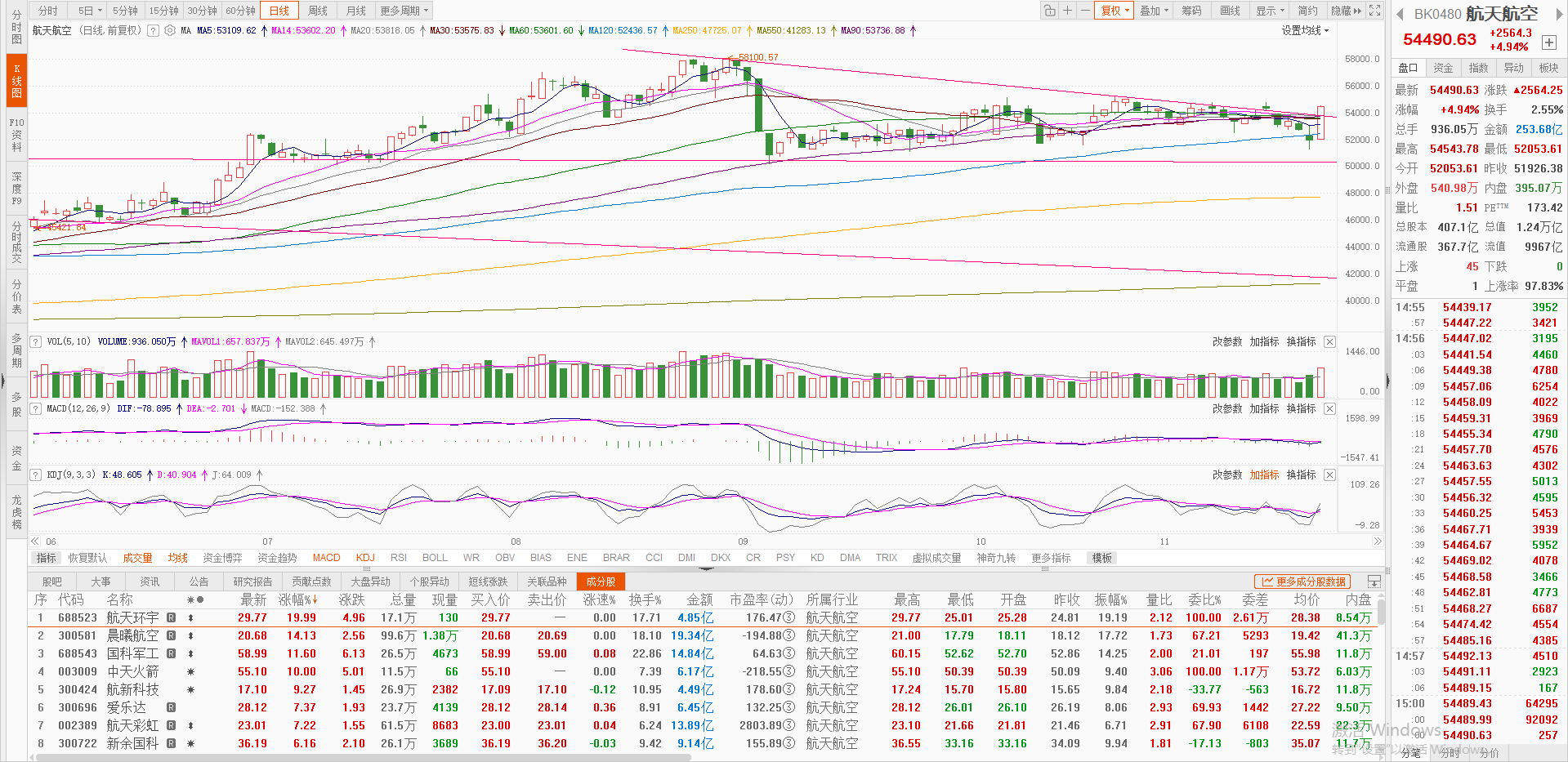Viewport: 1568px width, 762px height.
Task: Open MA settings gear icon
Action: tap(170, 30)
